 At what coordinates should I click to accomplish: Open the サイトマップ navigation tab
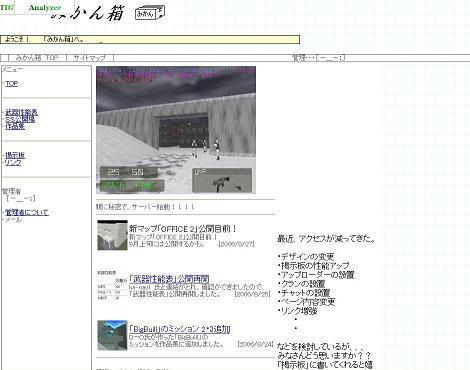tap(89, 58)
